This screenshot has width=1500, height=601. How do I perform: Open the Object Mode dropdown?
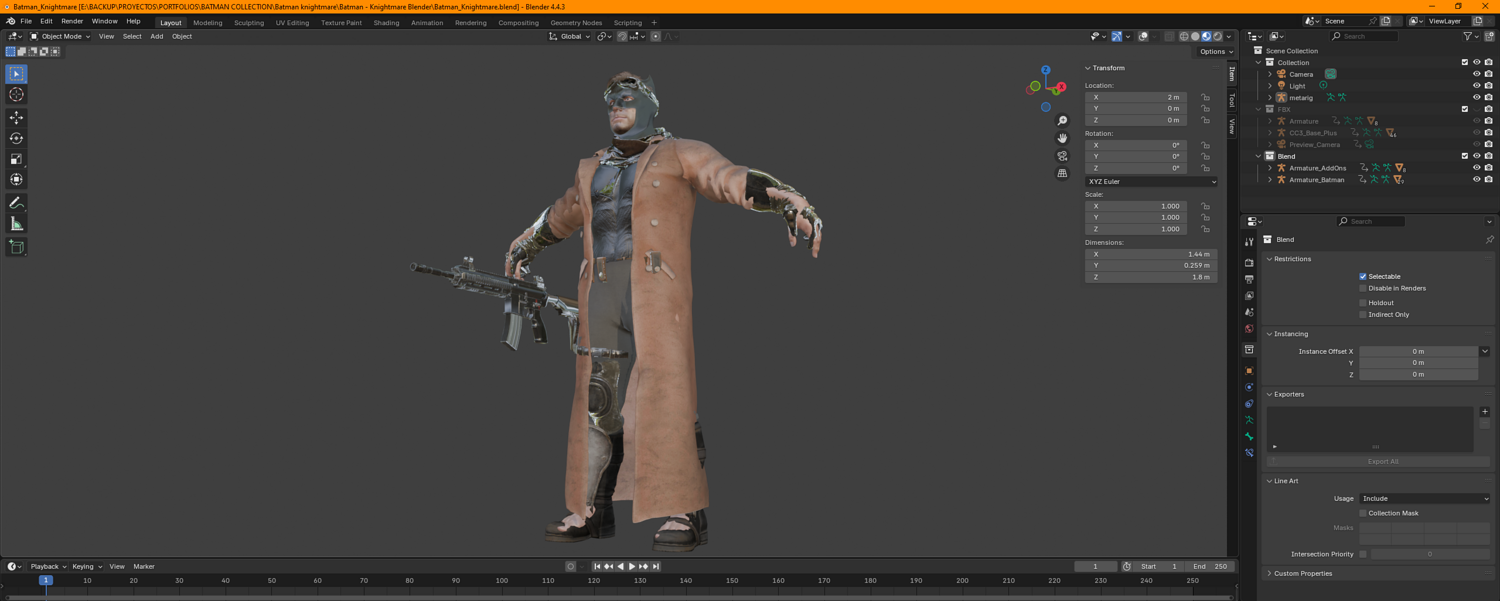(60, 37)
